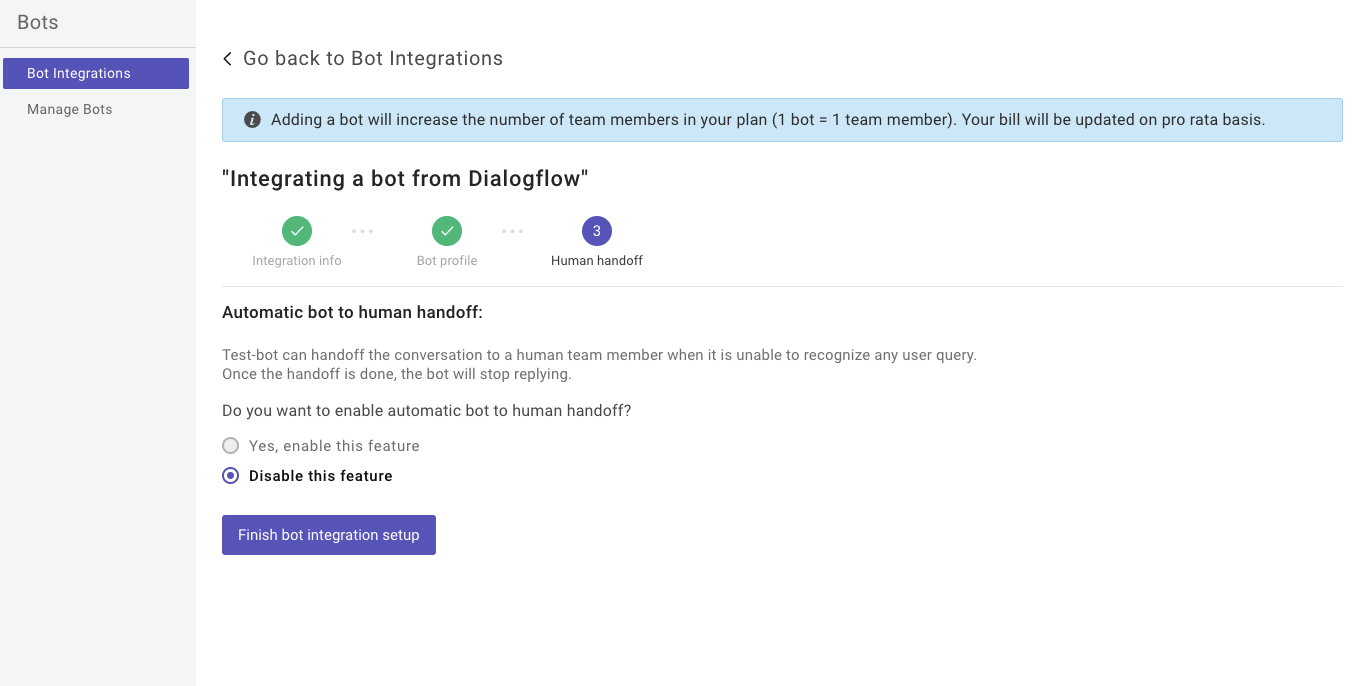Click the 'Integrating a bot from Dialogflow' heading
The image size is (1365, 686).
point(405,179)
